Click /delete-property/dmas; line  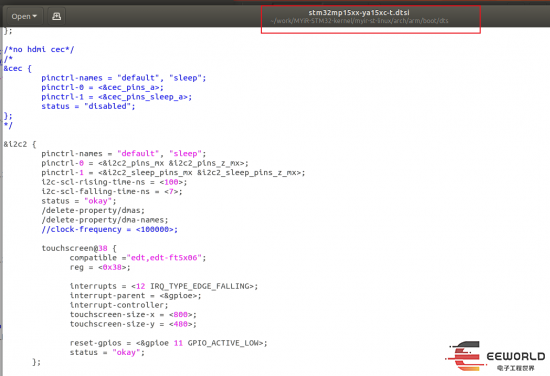pyautogui.click(x=93, y=210)
